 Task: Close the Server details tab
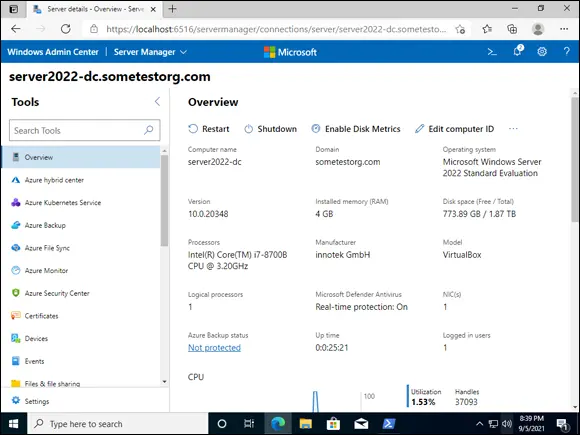pos(153,9)
